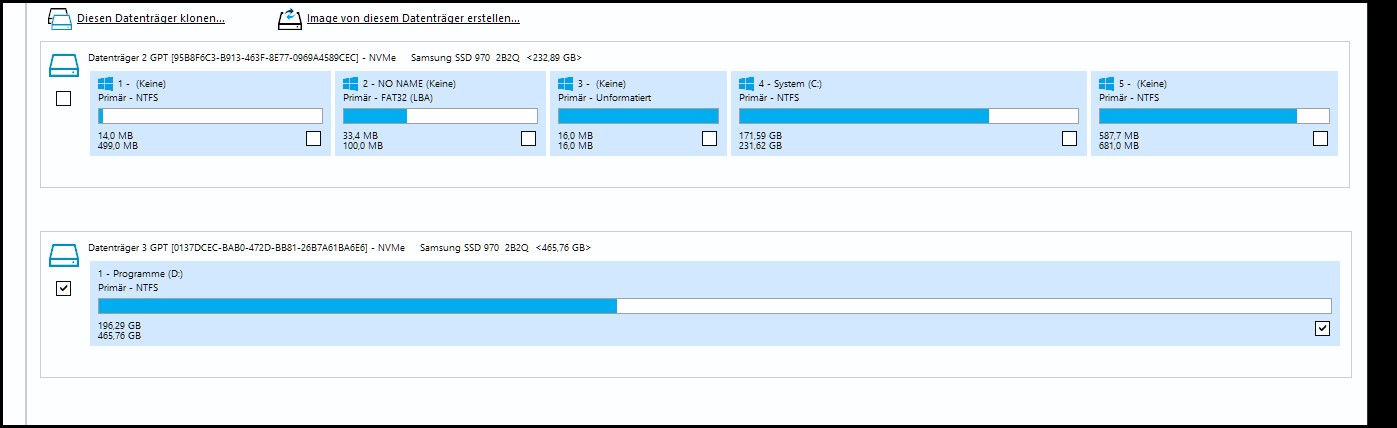Click Windows logo on partition 5
Screen dimensions: 1397x428
coord(1106,84)
